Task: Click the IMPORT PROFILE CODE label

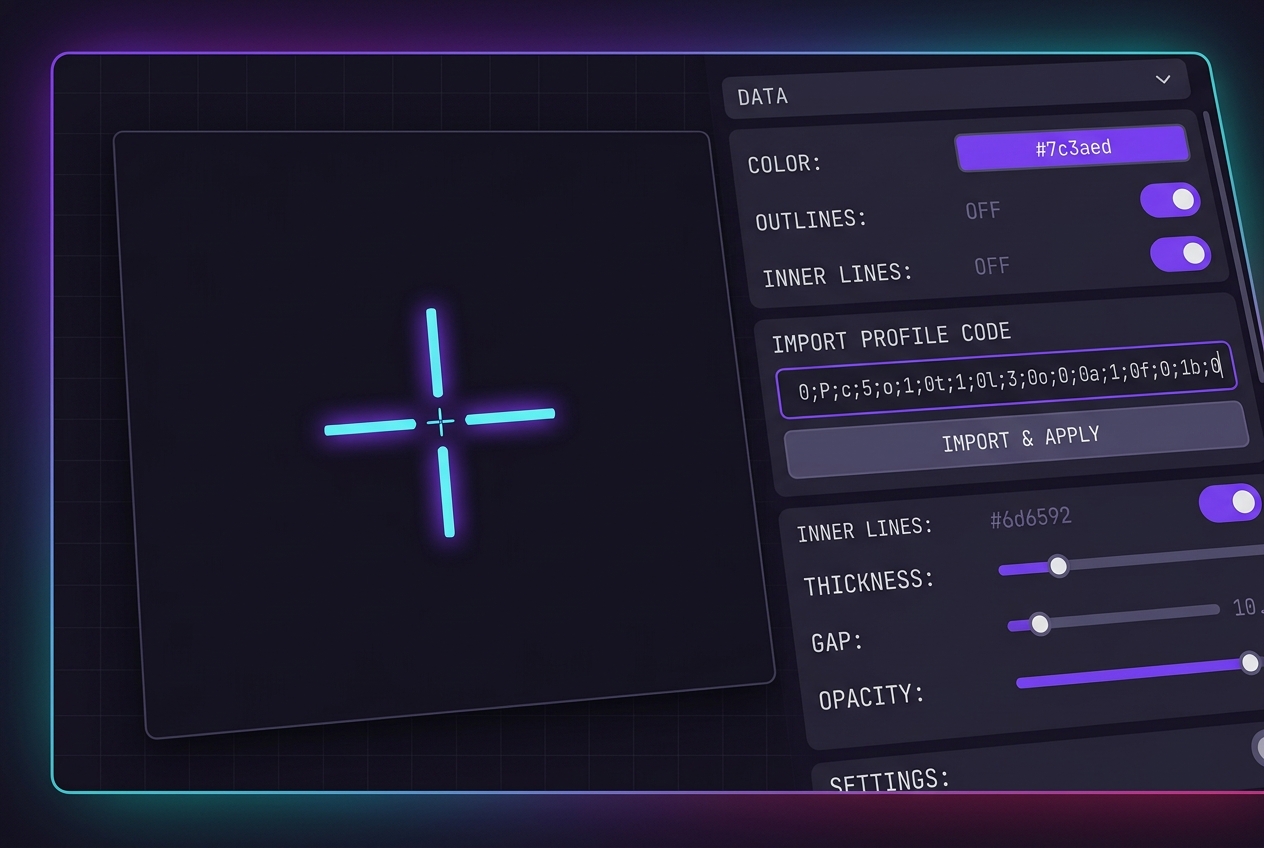Action: 891,337
